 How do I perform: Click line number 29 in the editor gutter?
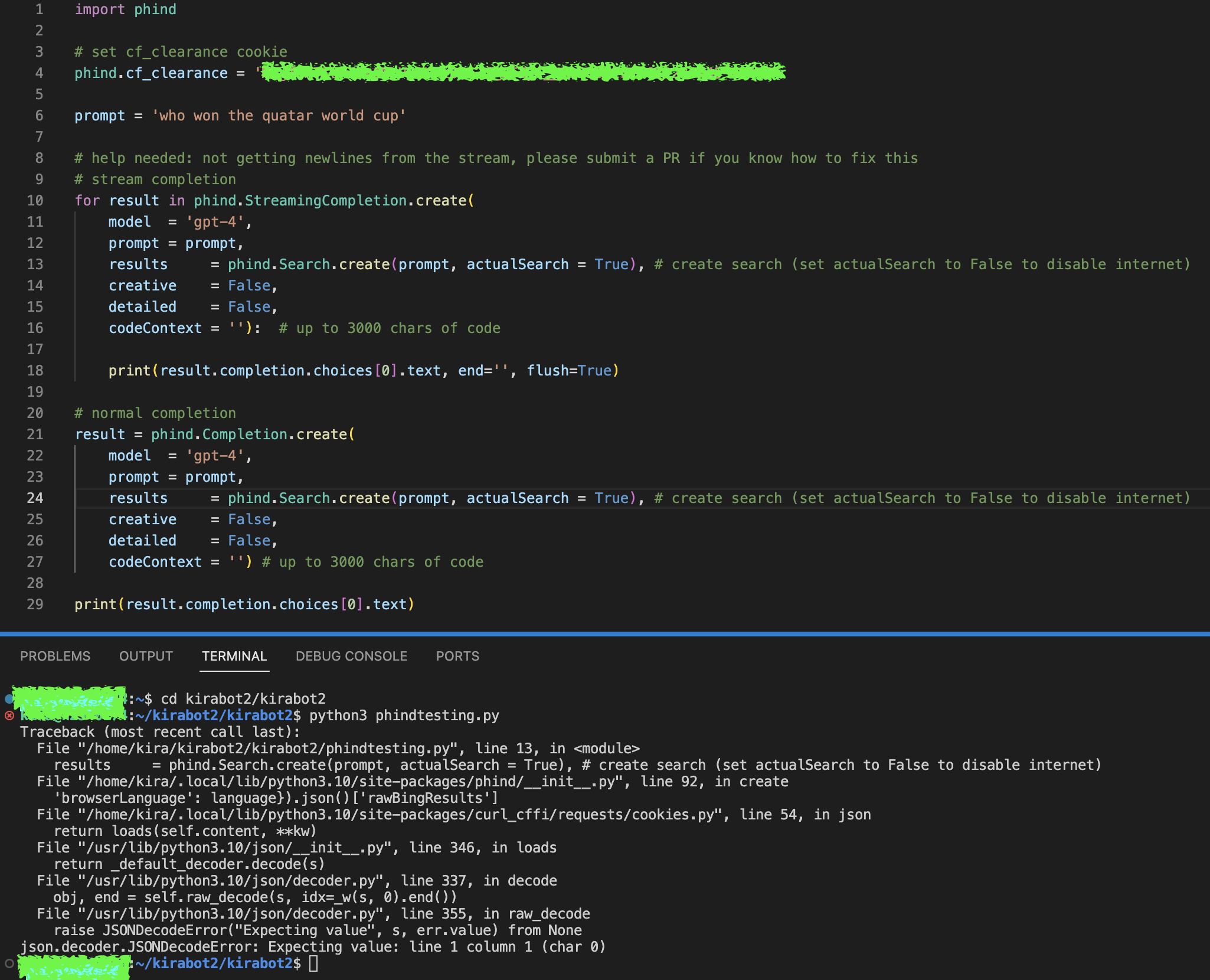[x=35, y=604]
